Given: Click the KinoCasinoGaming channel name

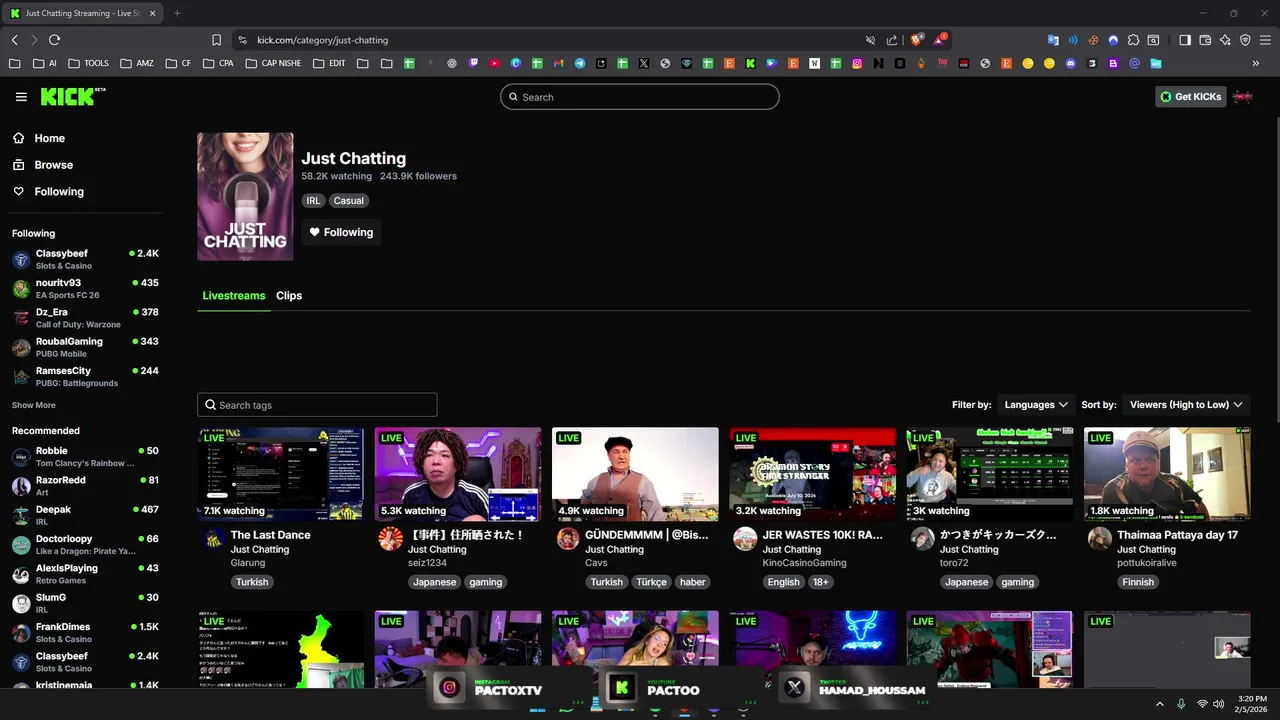Looking at the screenshot, I should [x=804, y=563].
